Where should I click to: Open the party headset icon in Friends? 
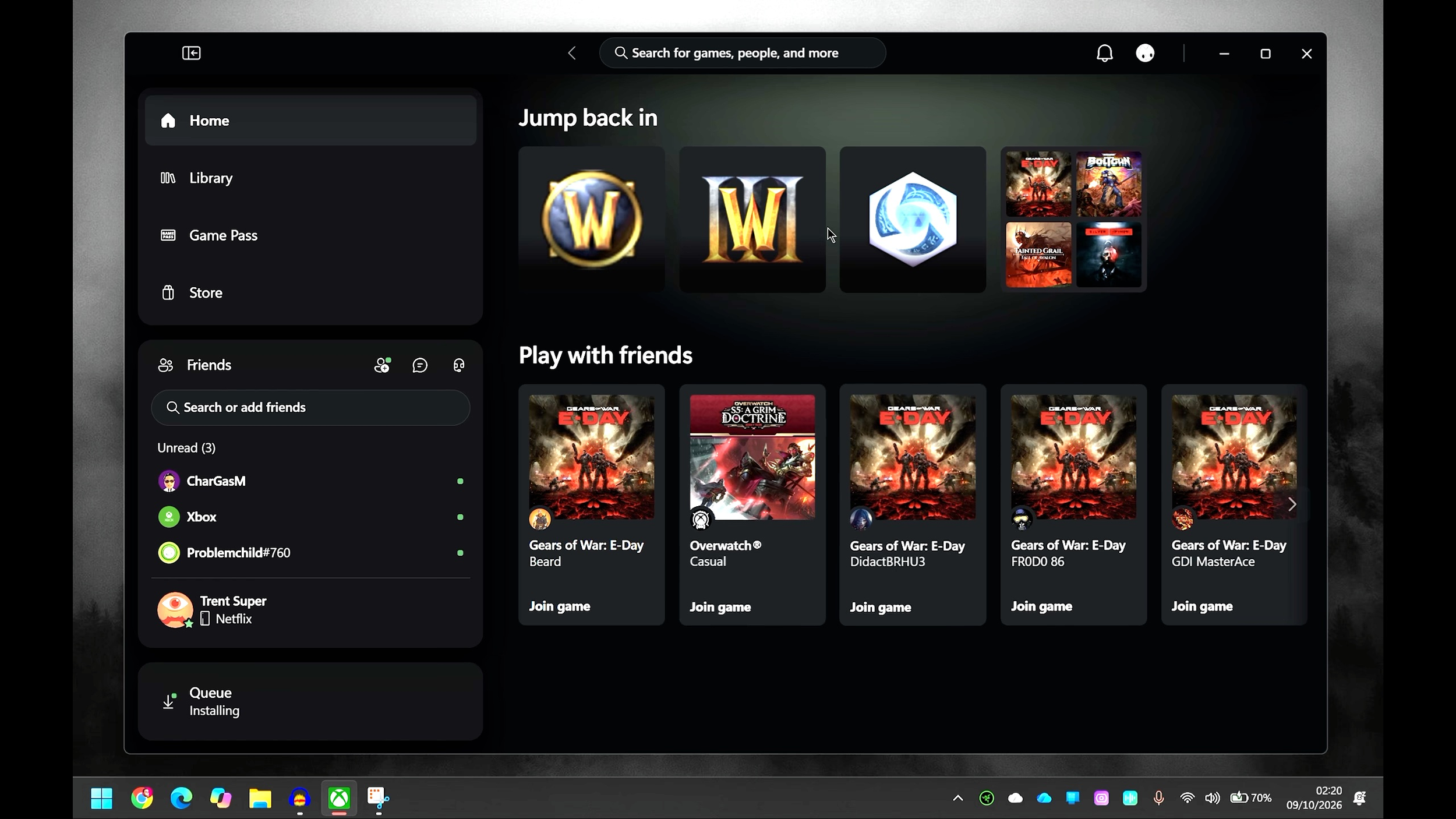tap(459, 365)
